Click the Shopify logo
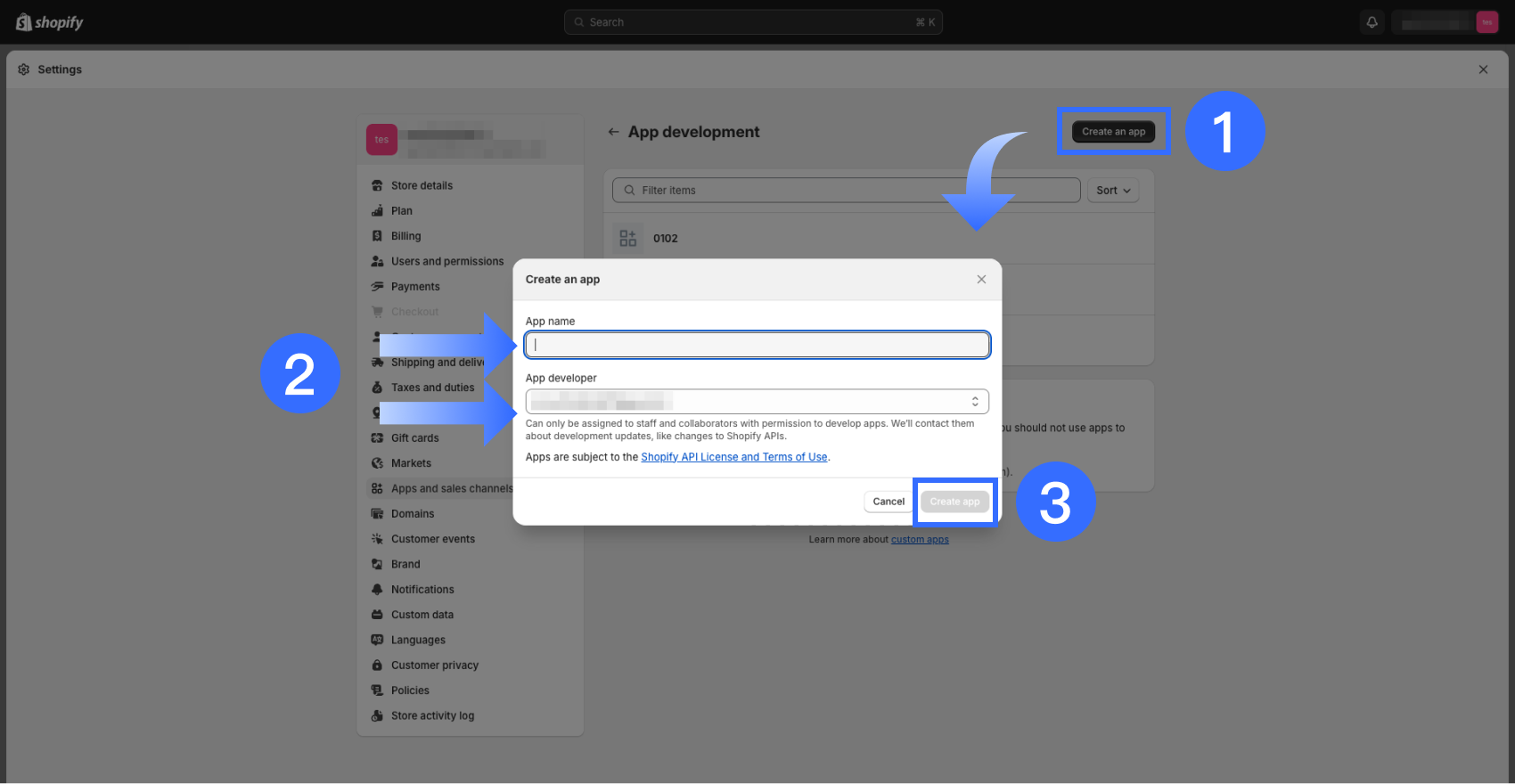 [49, 22]
